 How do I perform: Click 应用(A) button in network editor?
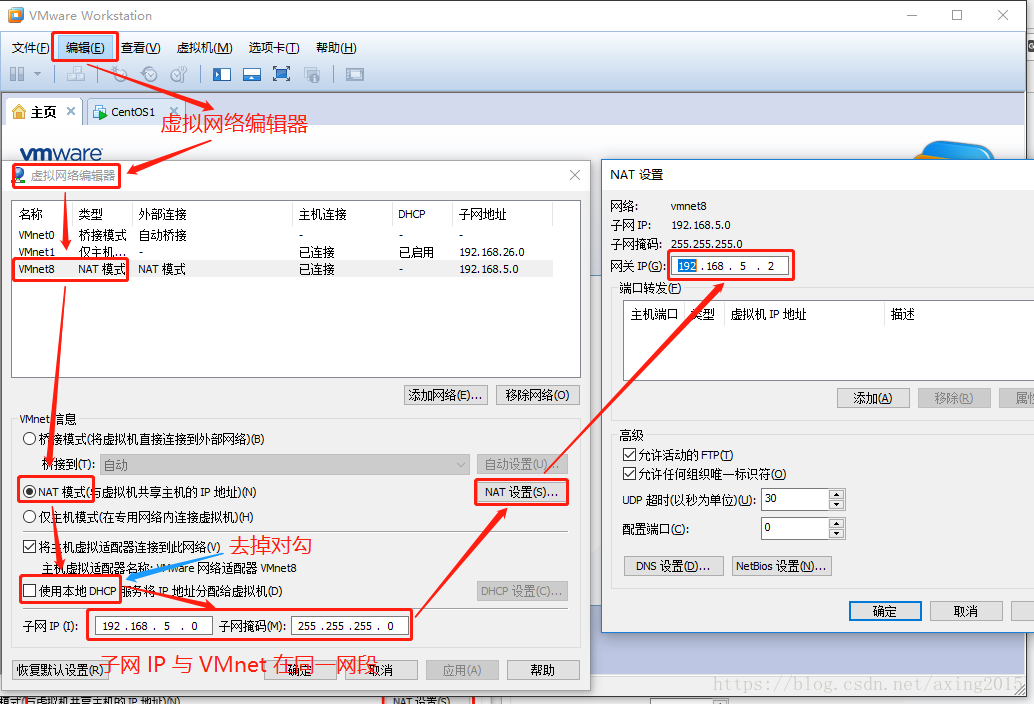coord(462,670)
